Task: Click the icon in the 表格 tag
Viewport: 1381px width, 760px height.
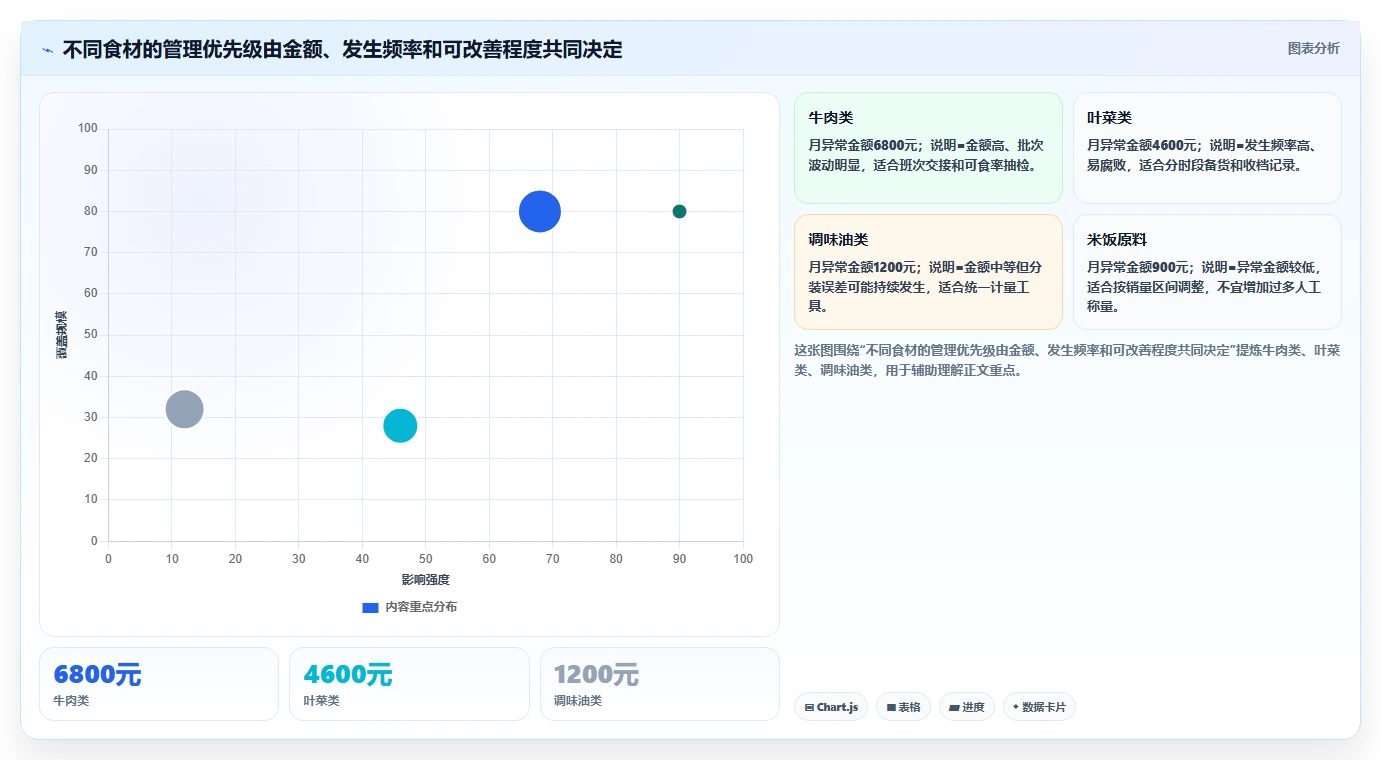Action: coord(891,707)
